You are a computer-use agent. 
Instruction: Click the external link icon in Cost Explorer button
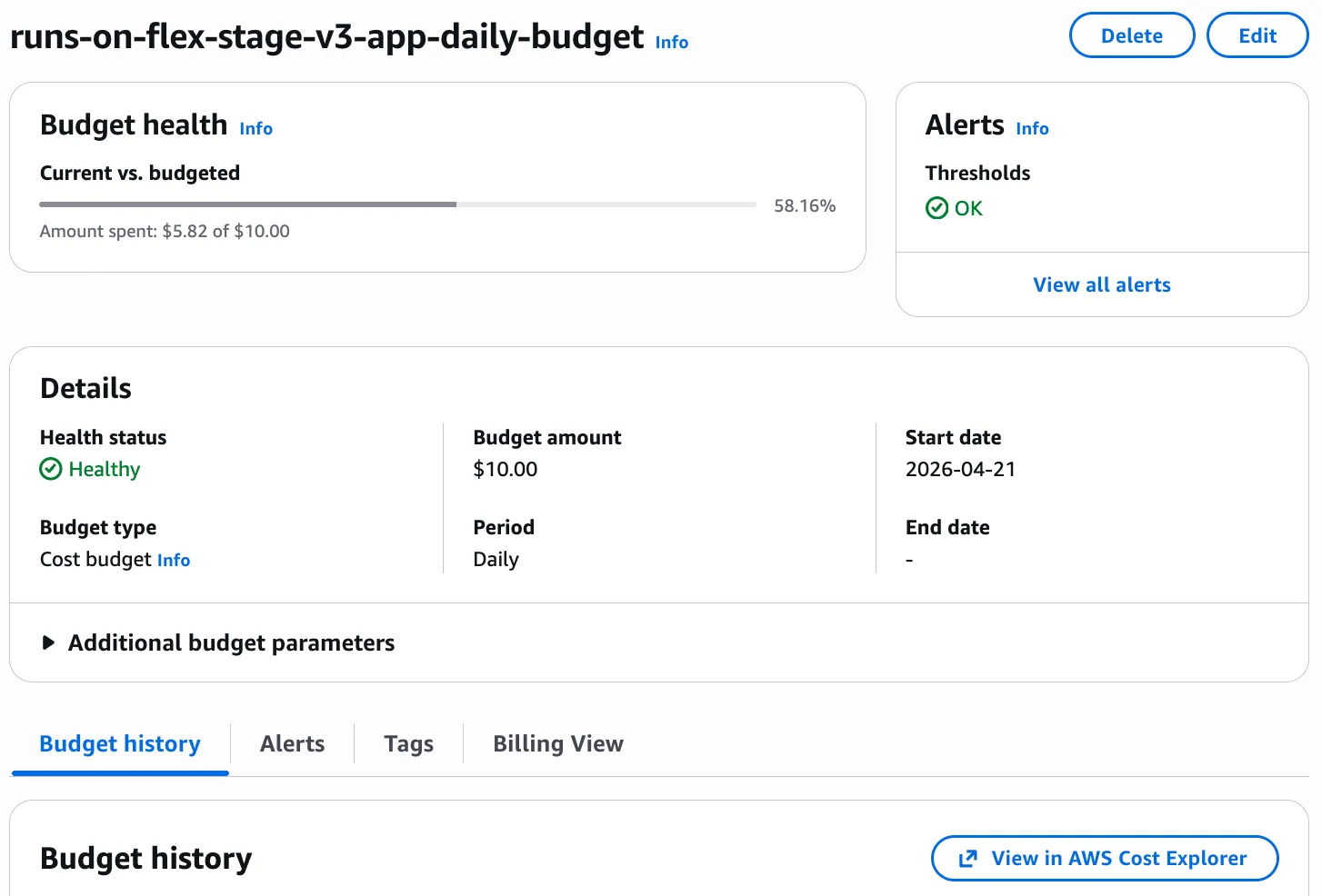(968, 859)
